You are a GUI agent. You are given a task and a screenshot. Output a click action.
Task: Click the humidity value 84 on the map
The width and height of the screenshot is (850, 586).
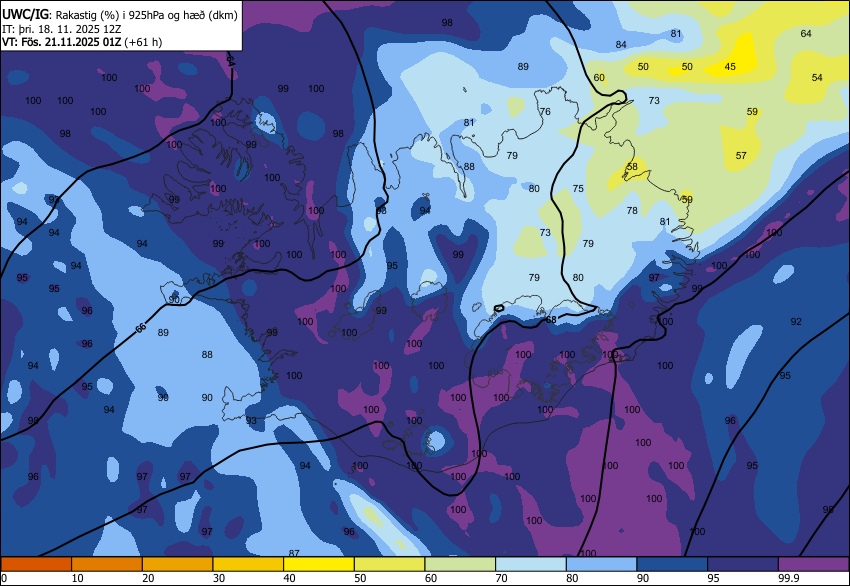pyautogui.click(x=621, y=44)
